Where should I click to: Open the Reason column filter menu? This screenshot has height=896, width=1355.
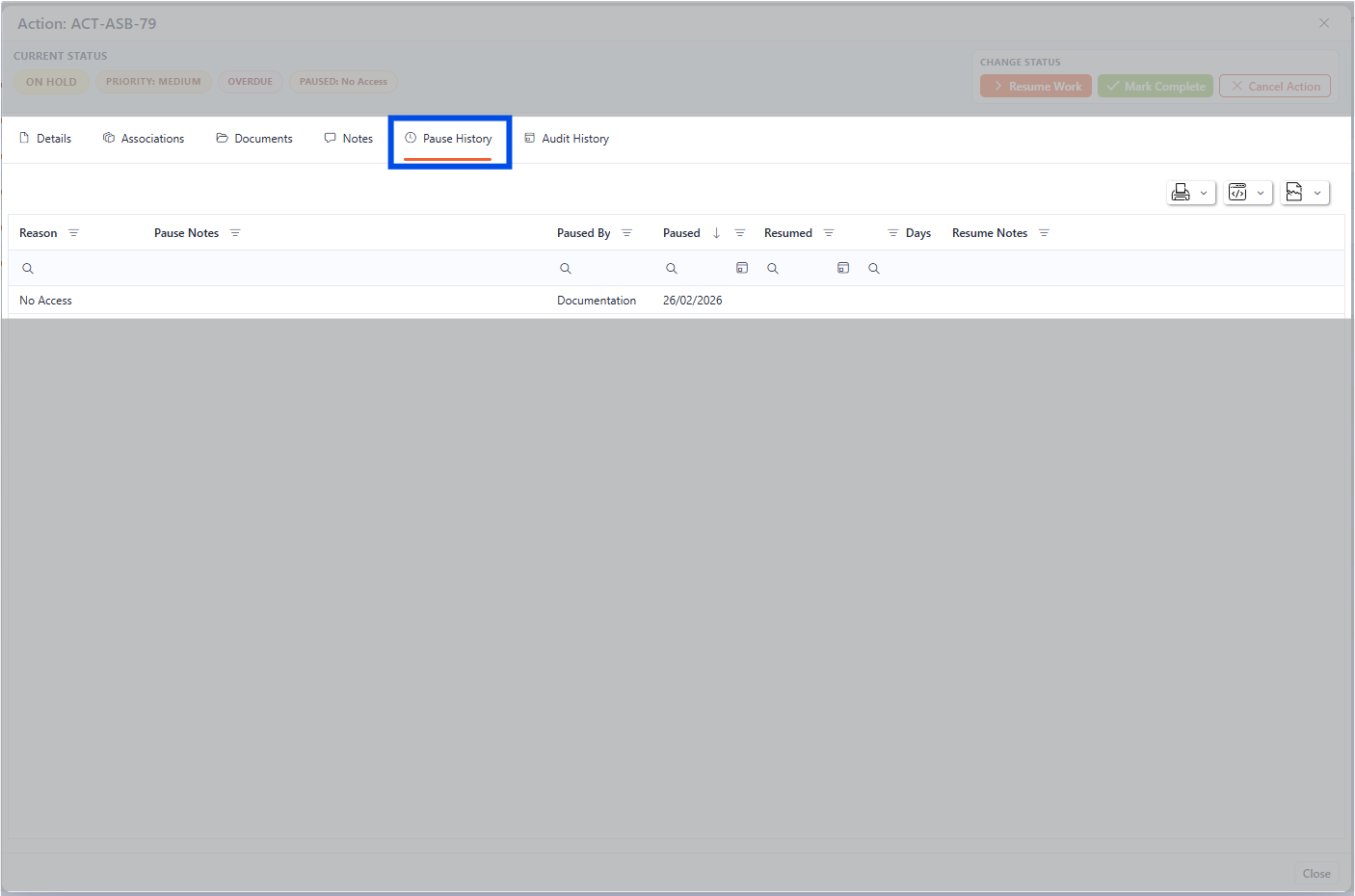pos(73,233)
